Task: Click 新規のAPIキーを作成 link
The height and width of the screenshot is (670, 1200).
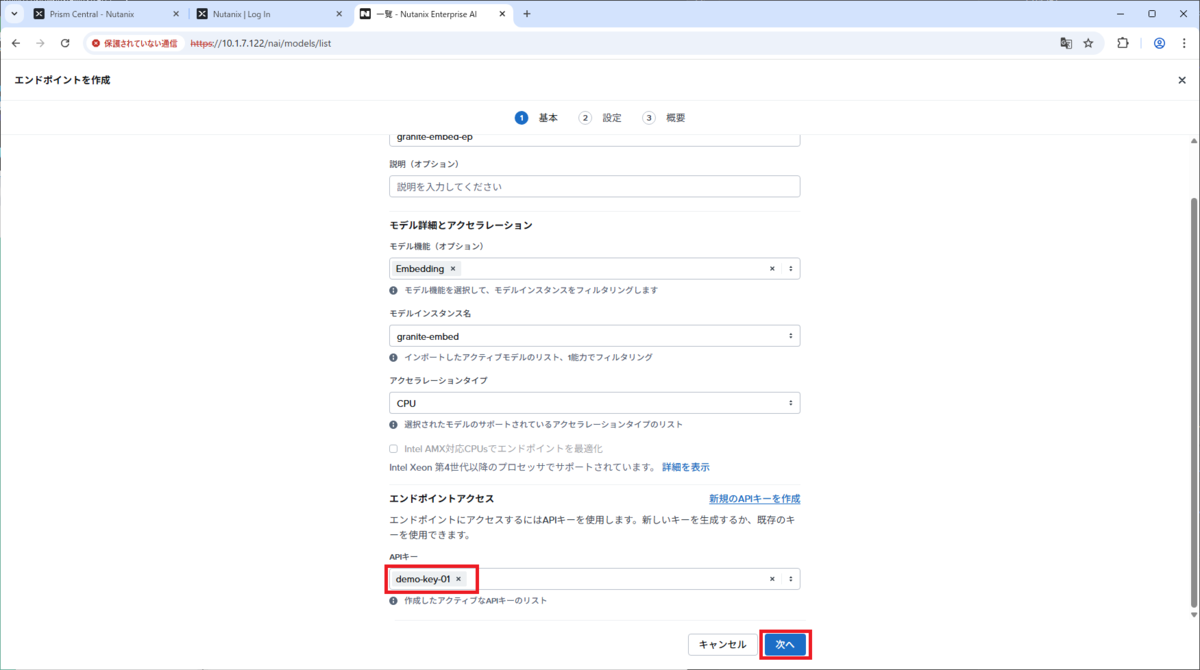Action: [754, 499]
